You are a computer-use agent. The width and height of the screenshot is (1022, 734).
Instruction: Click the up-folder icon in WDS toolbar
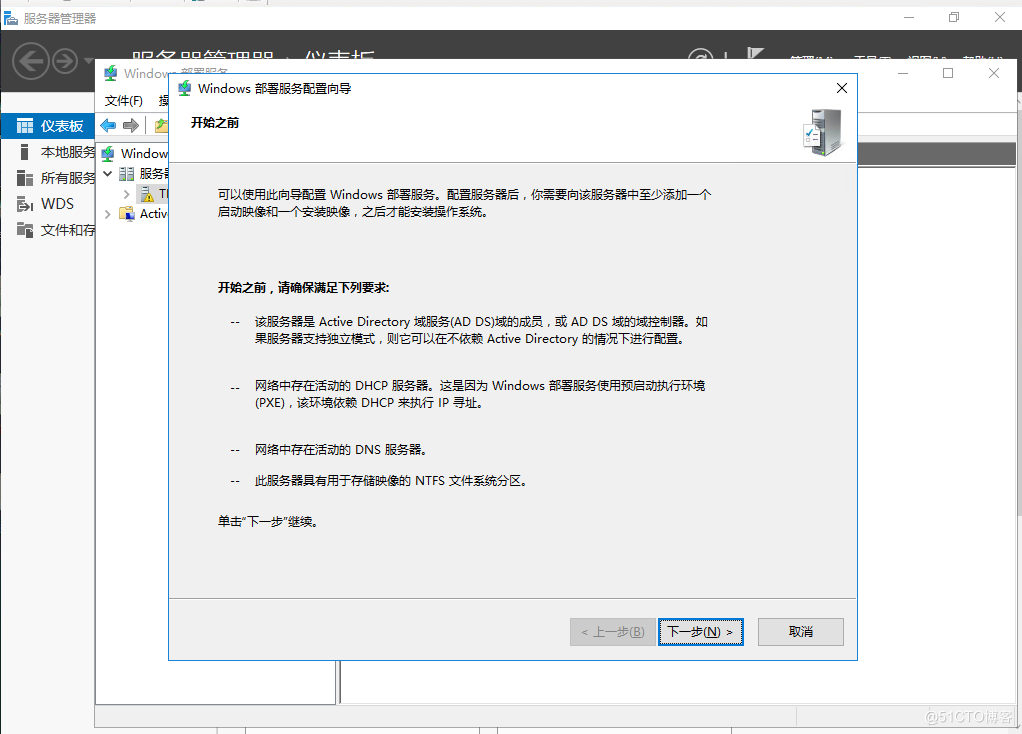click(x=161, y=125)
